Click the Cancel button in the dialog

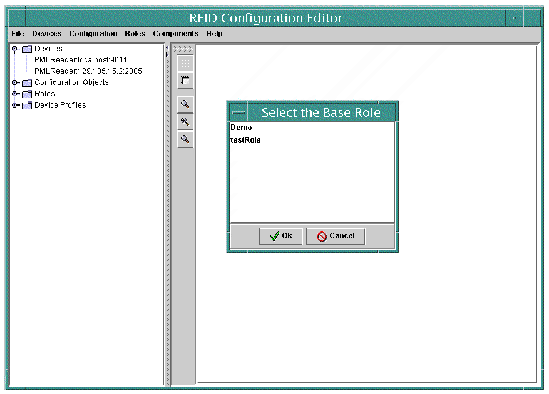click(x=335, y=236)
